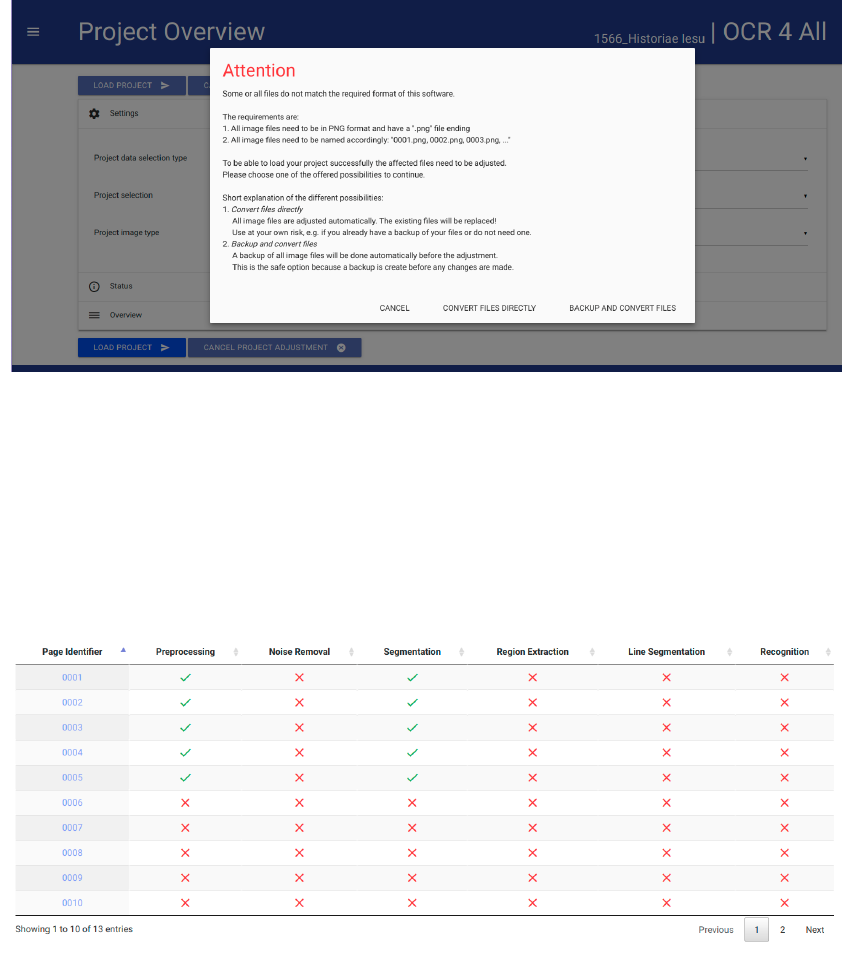Click Preprocessing checkmark for page 0002
850x957 pixels.
tap(185, 702)
